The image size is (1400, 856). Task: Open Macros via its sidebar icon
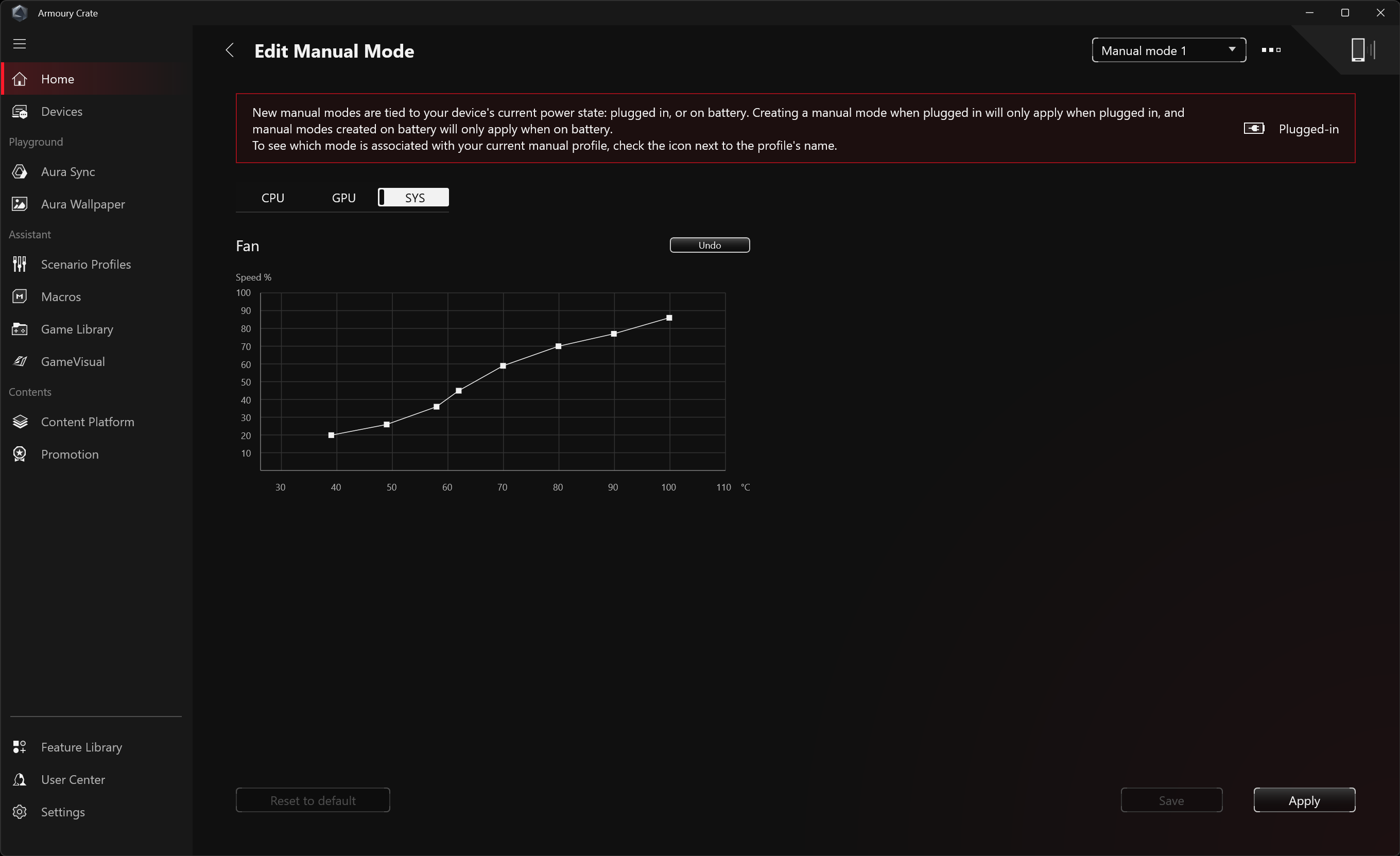[x=20, y=296]
